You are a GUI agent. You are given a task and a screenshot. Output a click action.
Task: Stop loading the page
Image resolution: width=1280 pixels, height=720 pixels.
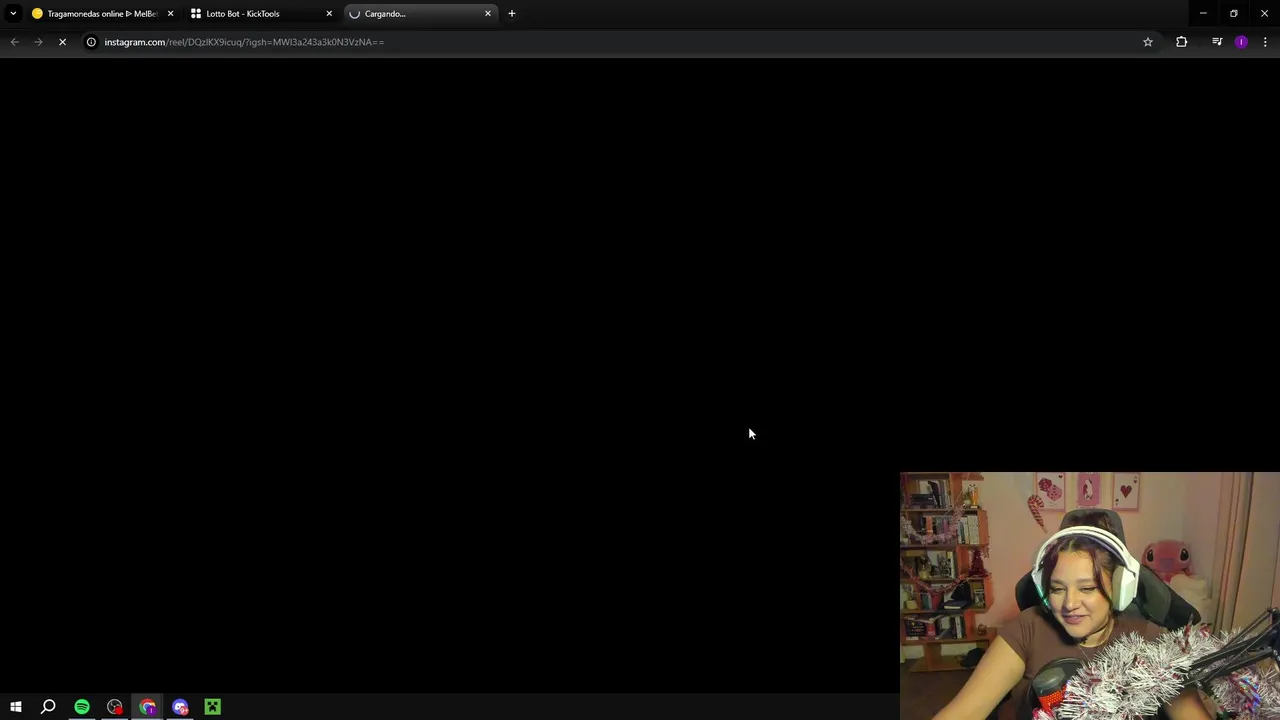pyautogui.click(x=62, y=42)
